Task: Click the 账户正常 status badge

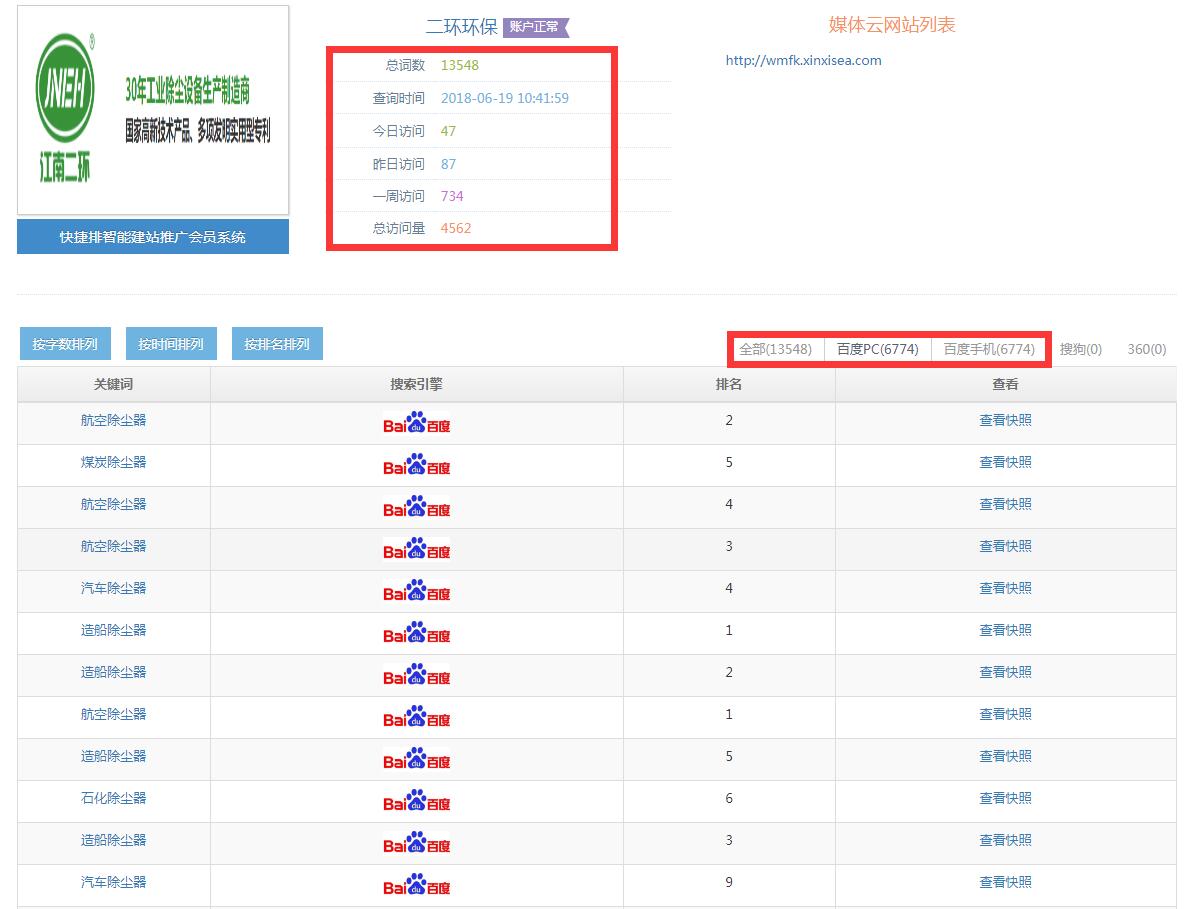Action: click(534, 27)
